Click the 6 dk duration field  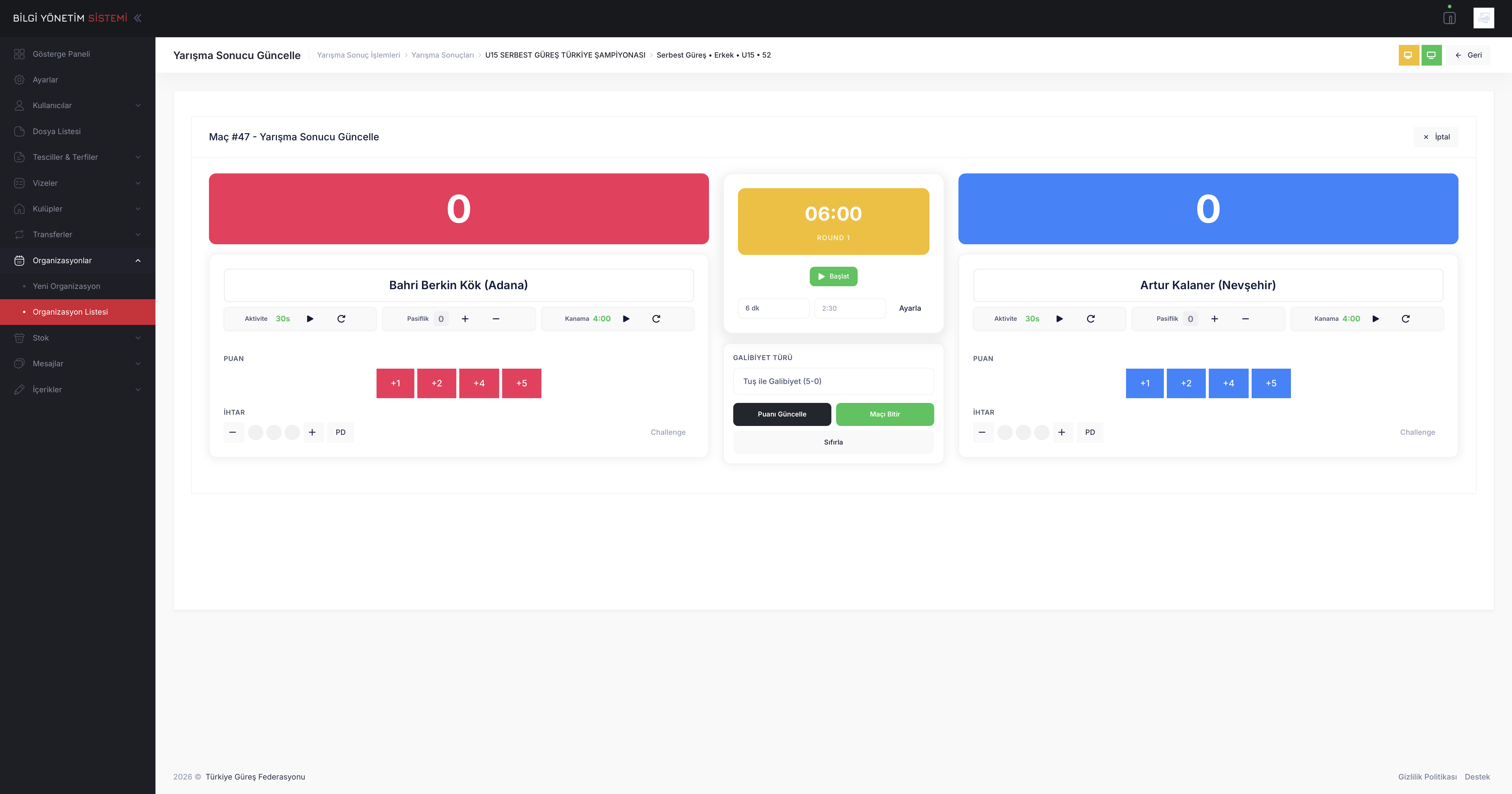coord(774,308)
